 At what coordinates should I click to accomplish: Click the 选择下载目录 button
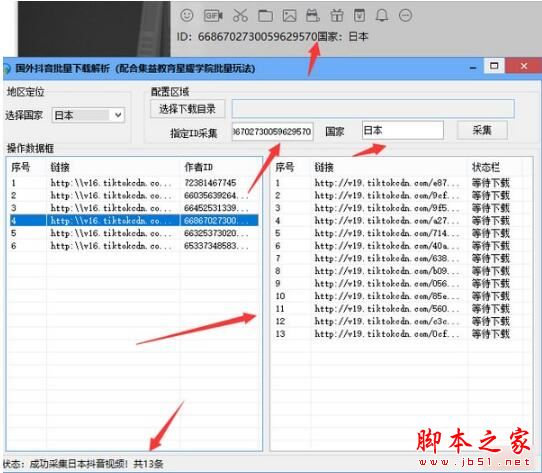pos(187,109)
